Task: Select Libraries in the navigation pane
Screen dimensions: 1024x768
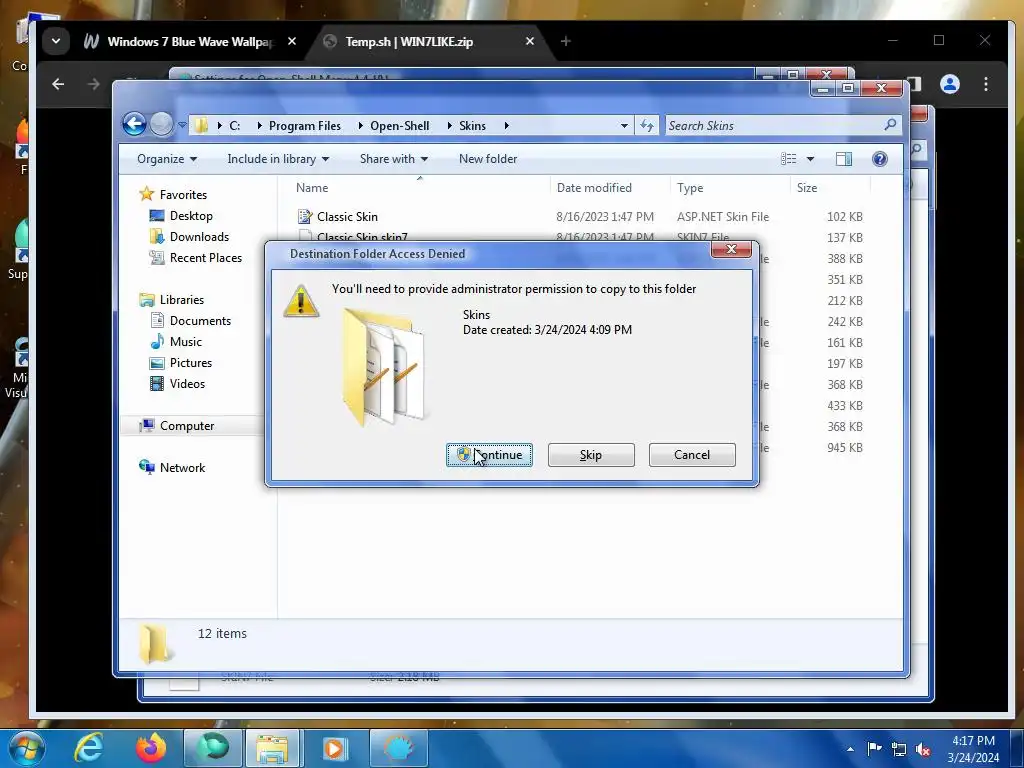Action: pyautogui.click(x=172, y=300)
